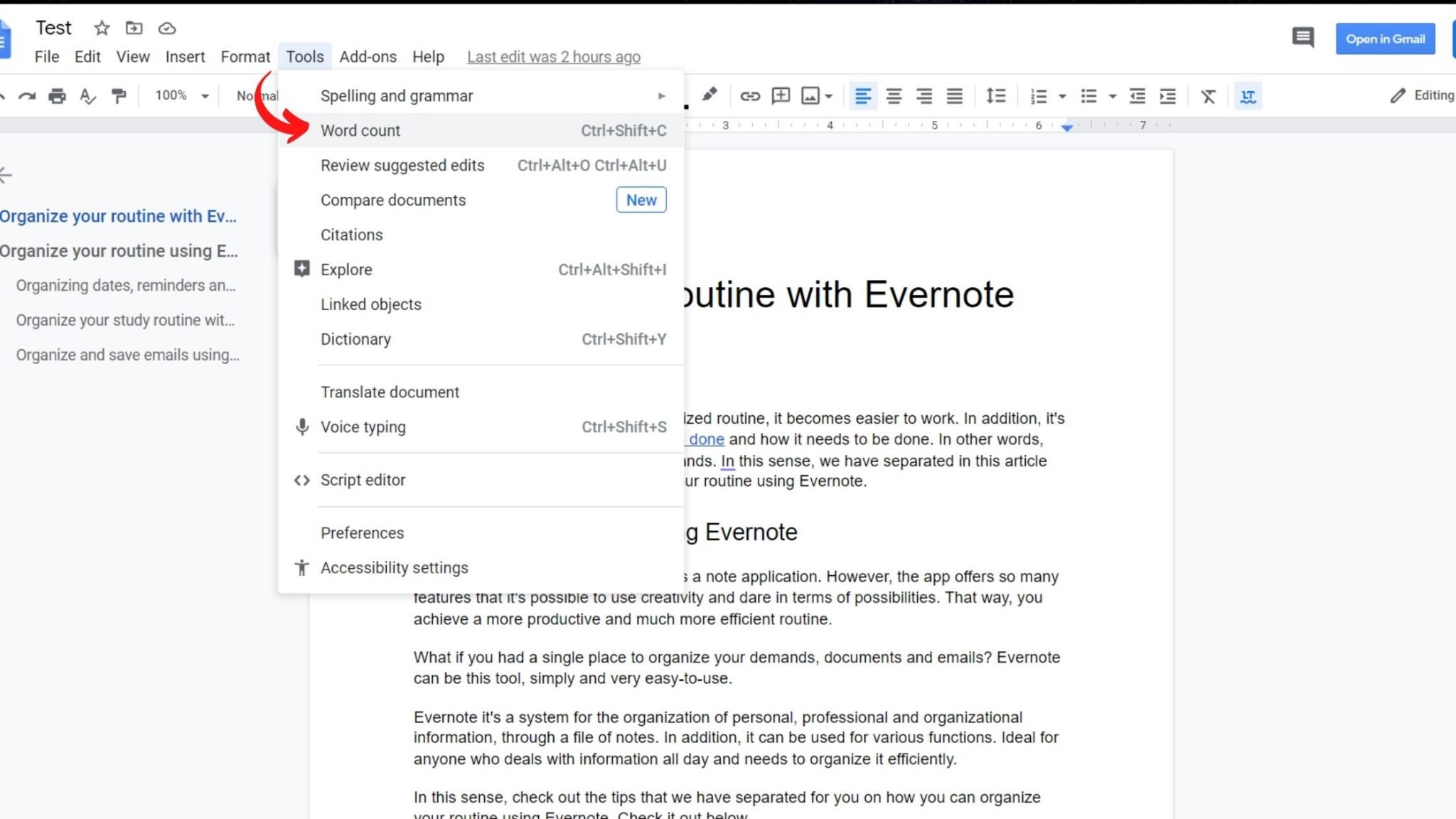The image size is (1456, 819).
Task: Click the right indent ruler marker
Action: (1067, 127)
